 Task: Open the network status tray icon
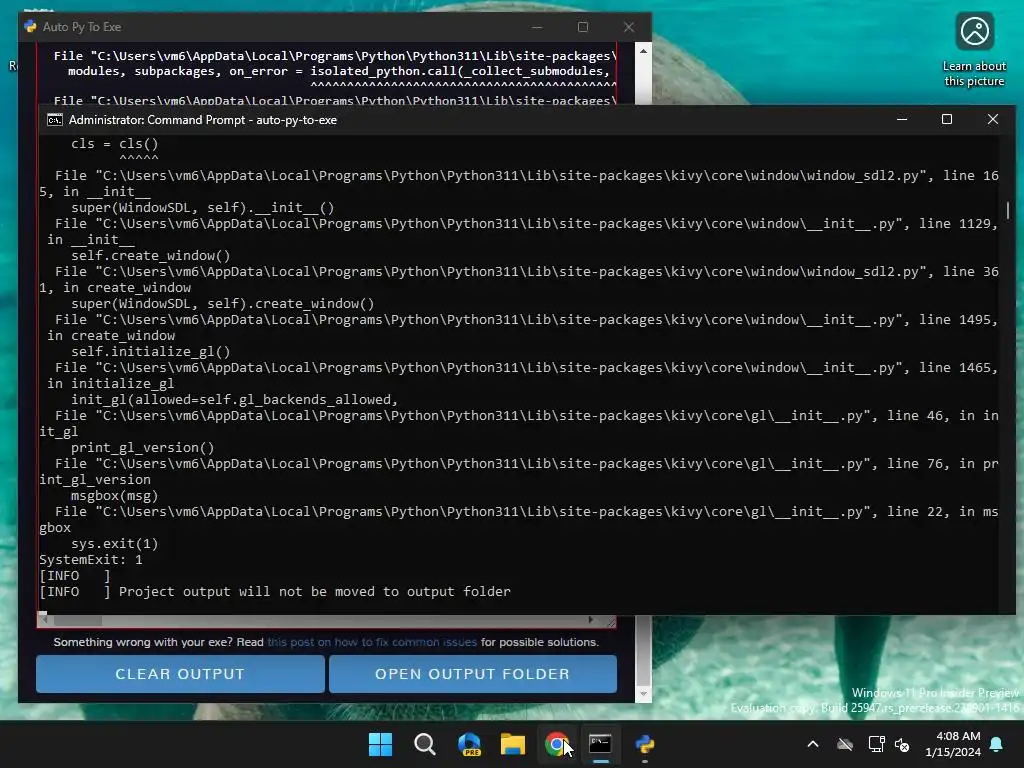(x=876, y=744)
